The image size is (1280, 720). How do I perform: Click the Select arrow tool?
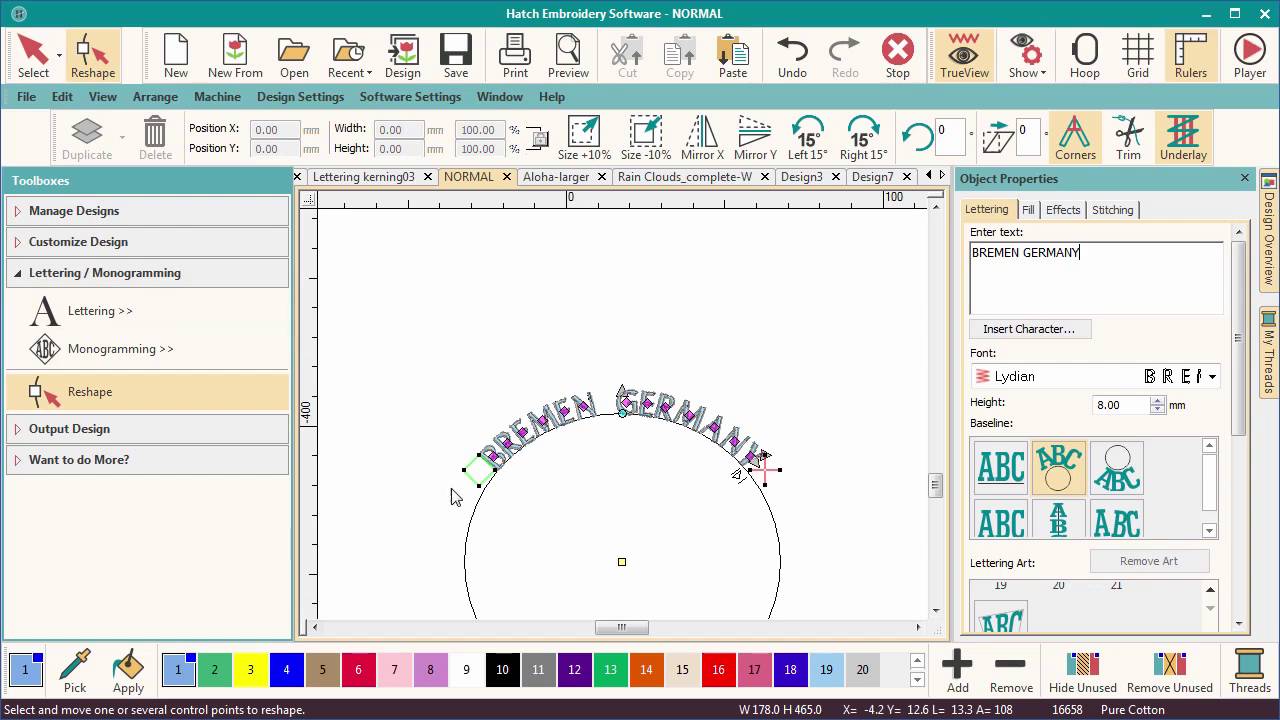32,55
